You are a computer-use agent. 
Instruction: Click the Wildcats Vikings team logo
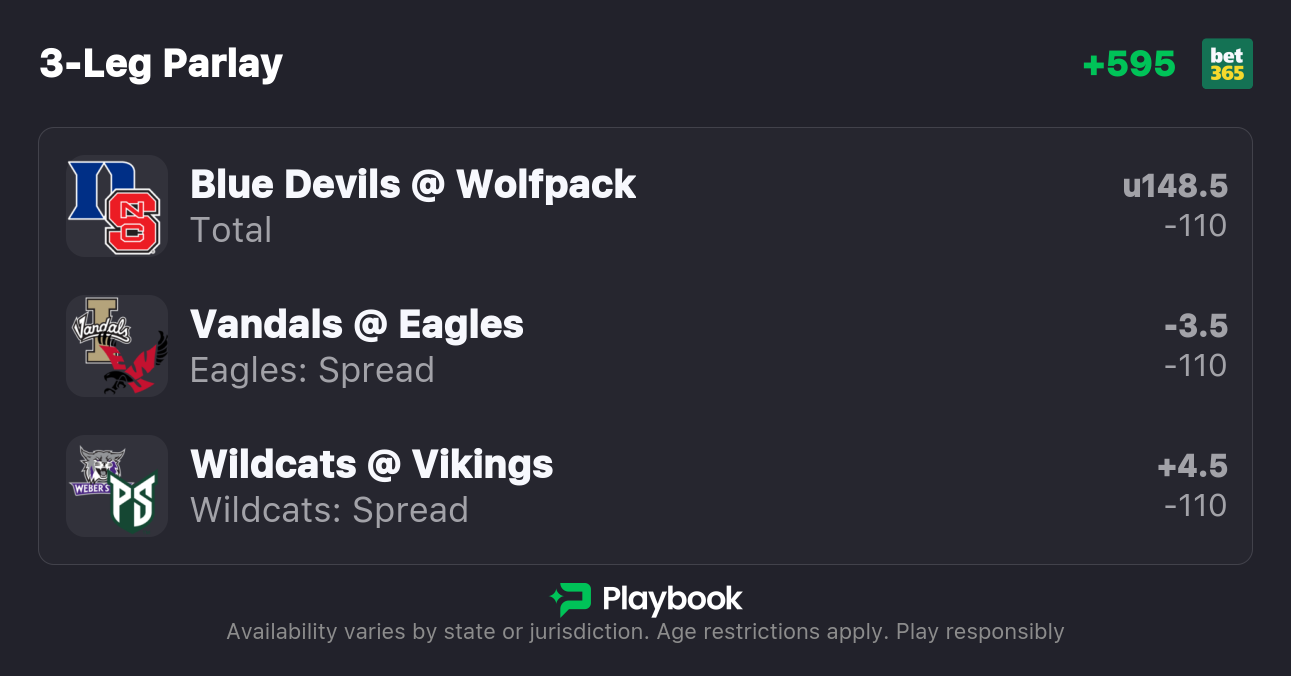tap(117, 486)
